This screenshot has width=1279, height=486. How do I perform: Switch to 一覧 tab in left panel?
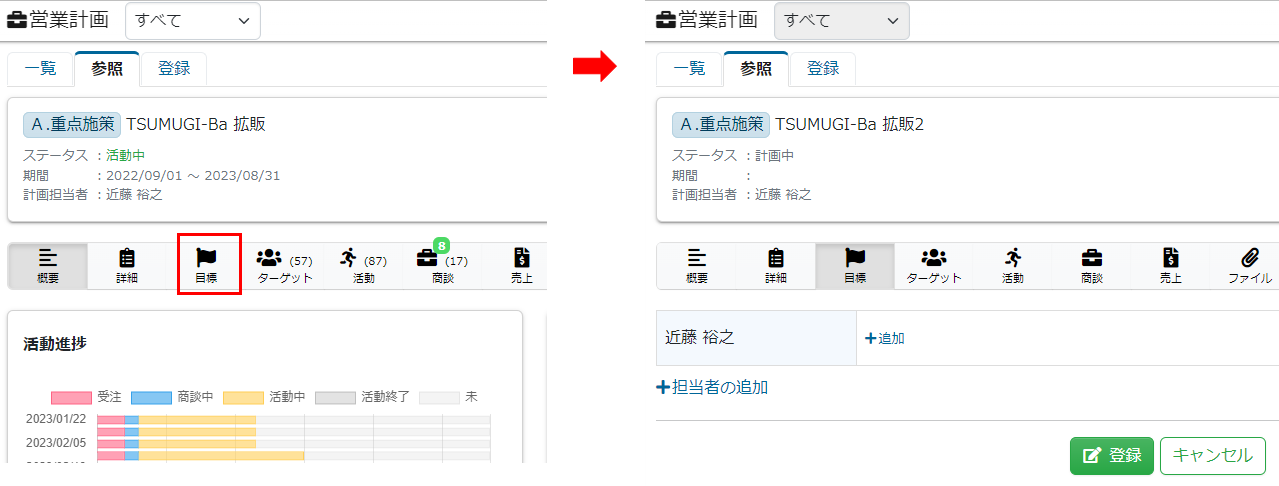pos(40,69)
